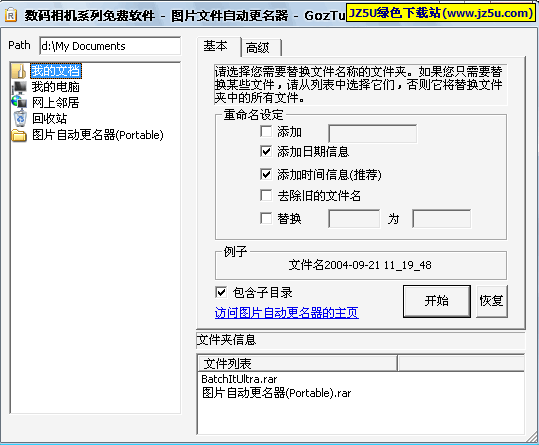Image resolution: width=539 pixels, height=445 pixels.
Task: Enable 去除旧的文件名 checkbox
Action: [x=266, y=195]
